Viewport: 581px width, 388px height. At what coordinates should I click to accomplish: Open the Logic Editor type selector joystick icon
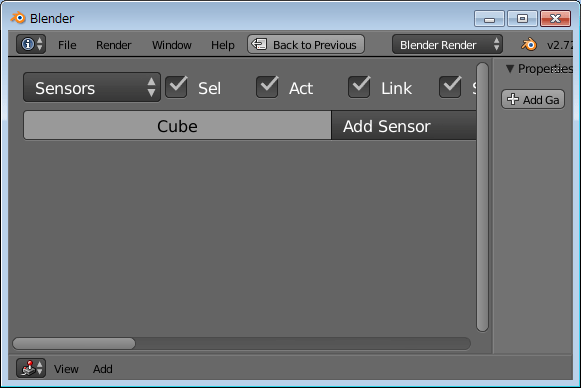coord(31,368)
